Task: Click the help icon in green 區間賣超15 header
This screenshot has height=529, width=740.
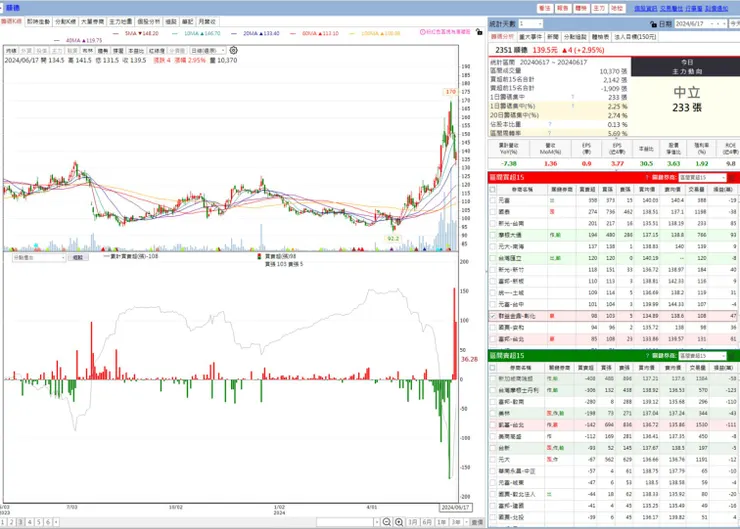Action: [647, 356]
